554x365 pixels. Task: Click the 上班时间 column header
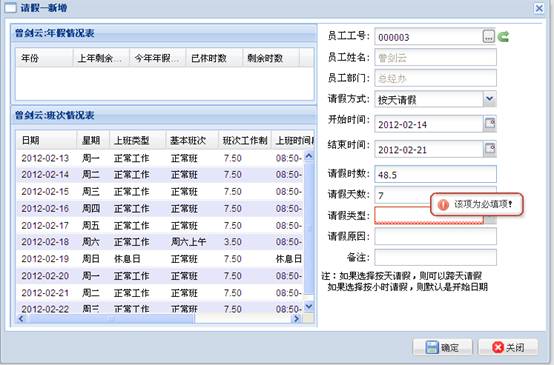293,140
